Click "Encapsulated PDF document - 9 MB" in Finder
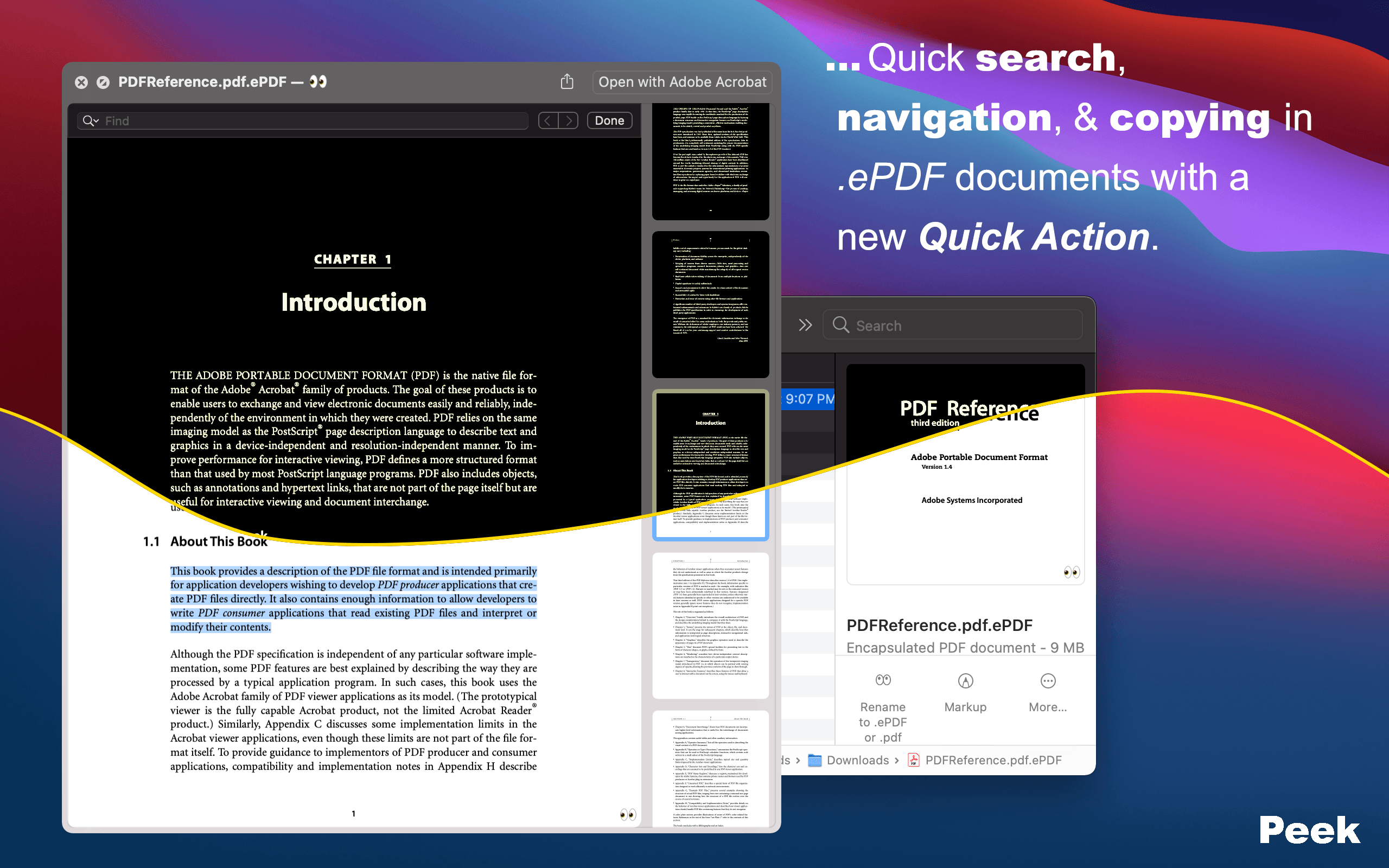This screenshot has width=1389, height=868. click(965, 648)
